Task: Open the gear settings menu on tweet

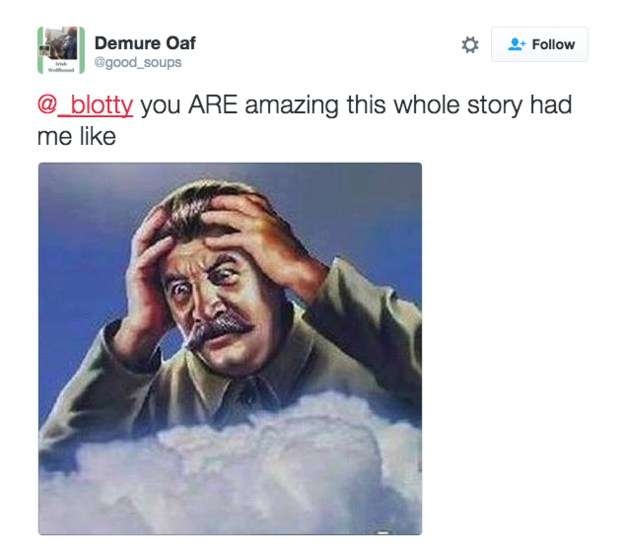Action: (470, 45)
